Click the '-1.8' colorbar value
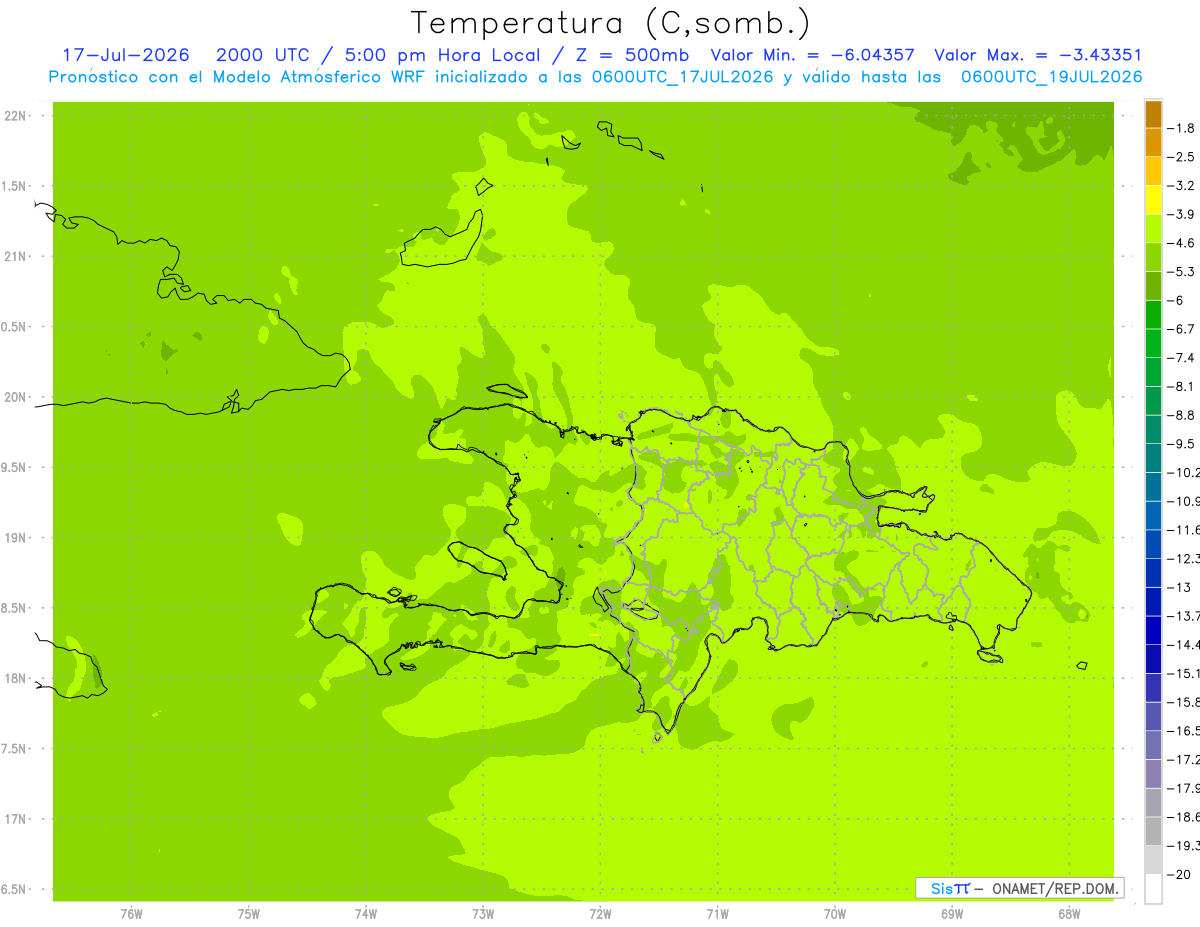This screenshot has height=927, width=1200. (1181, 128)
